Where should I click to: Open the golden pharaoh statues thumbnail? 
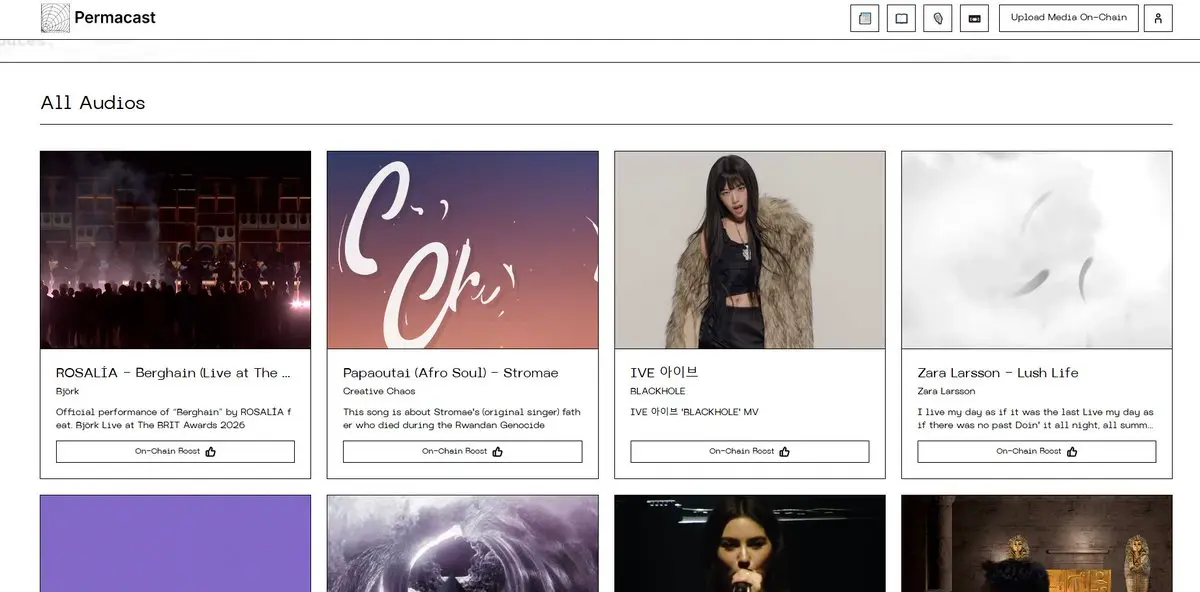coord(1037,543)
